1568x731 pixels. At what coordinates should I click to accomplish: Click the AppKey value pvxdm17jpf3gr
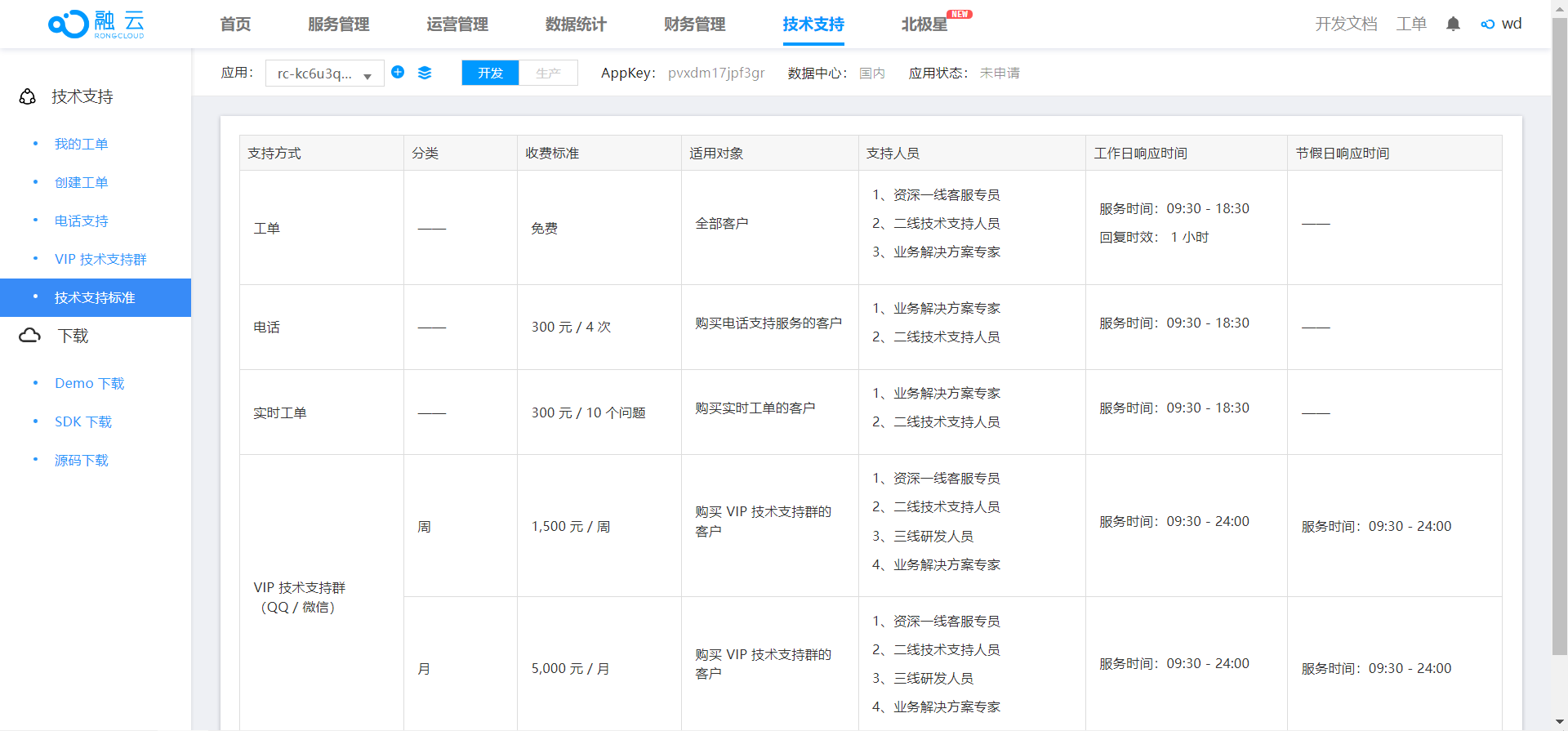coord(716,73)
